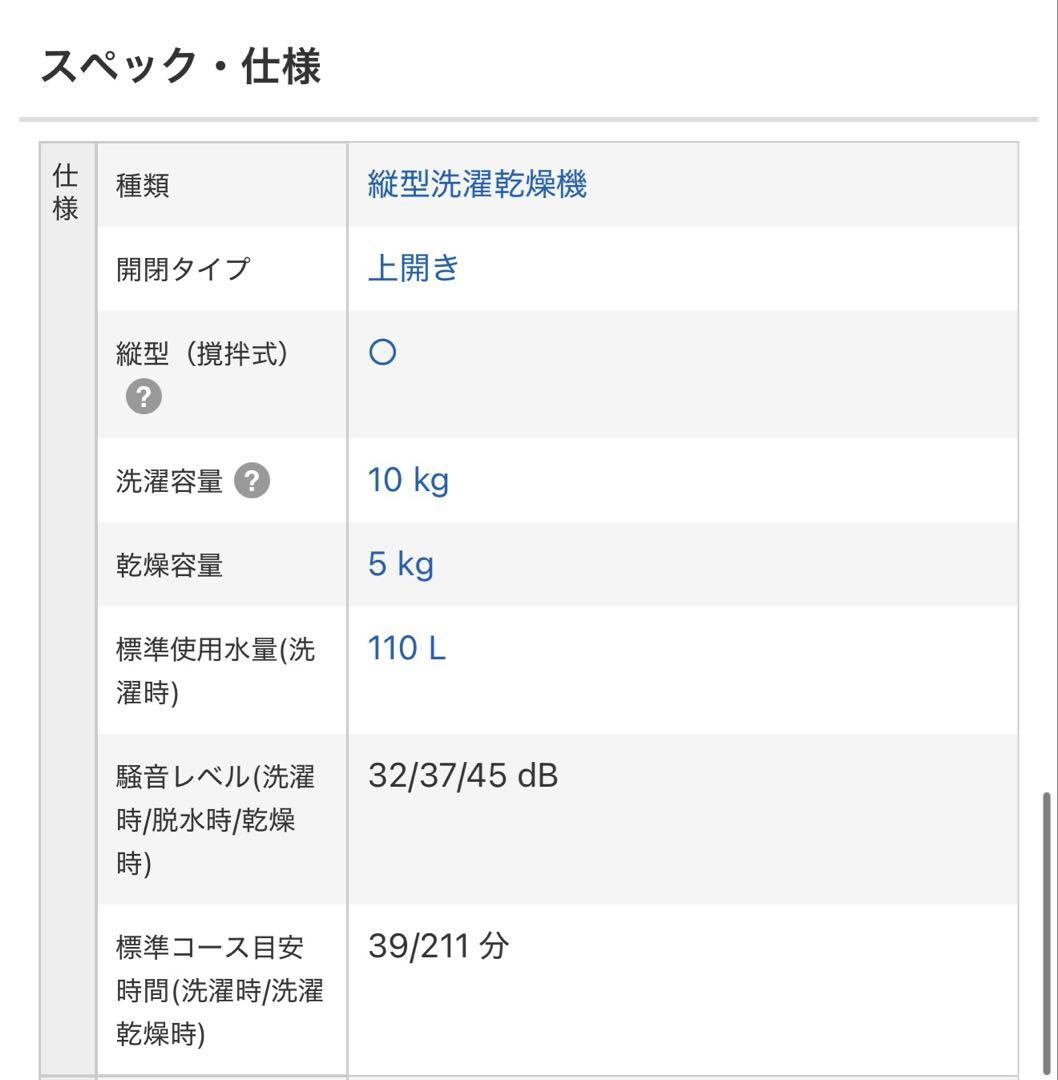Click the 標準使用水量(洗濯時) label
The height and width of the screenshot is (1080, 1058).
pos(215,670)
